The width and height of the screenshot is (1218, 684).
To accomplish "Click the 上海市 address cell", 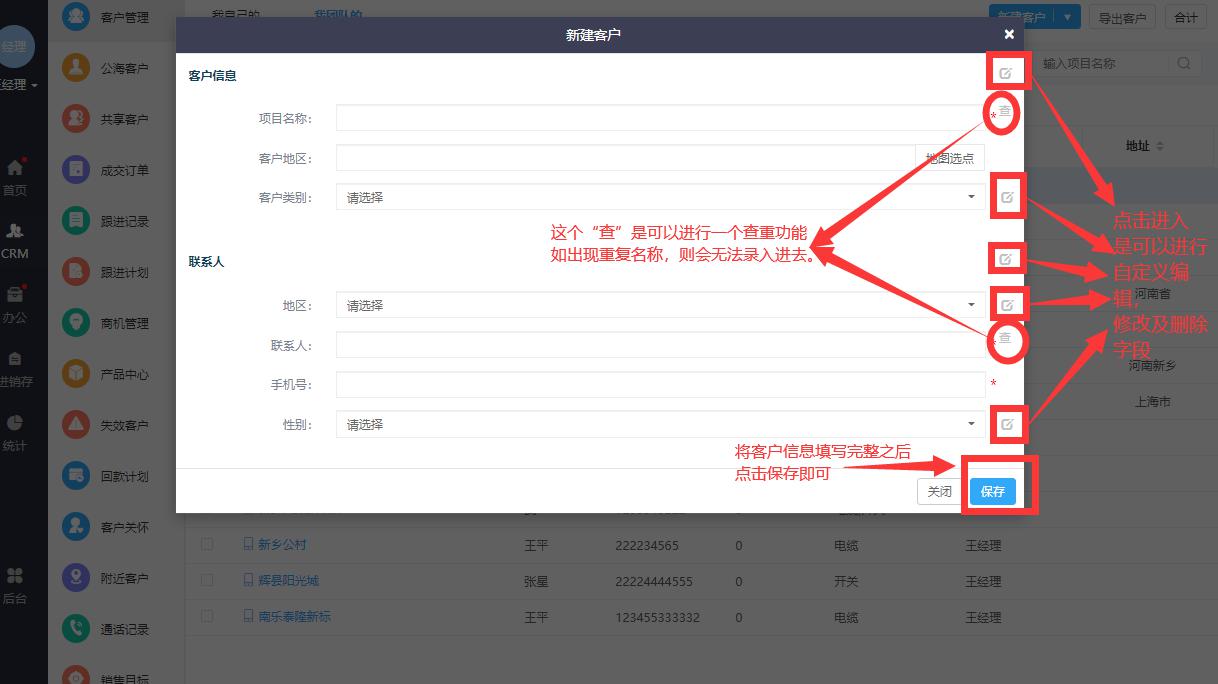I will [x=1152, y=401].
